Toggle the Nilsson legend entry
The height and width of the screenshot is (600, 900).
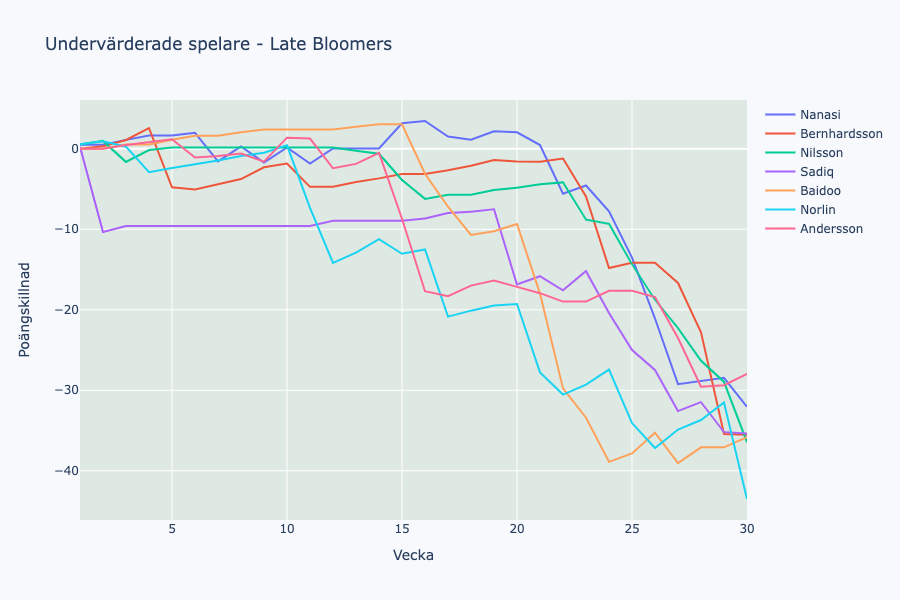tap(821, 153)
